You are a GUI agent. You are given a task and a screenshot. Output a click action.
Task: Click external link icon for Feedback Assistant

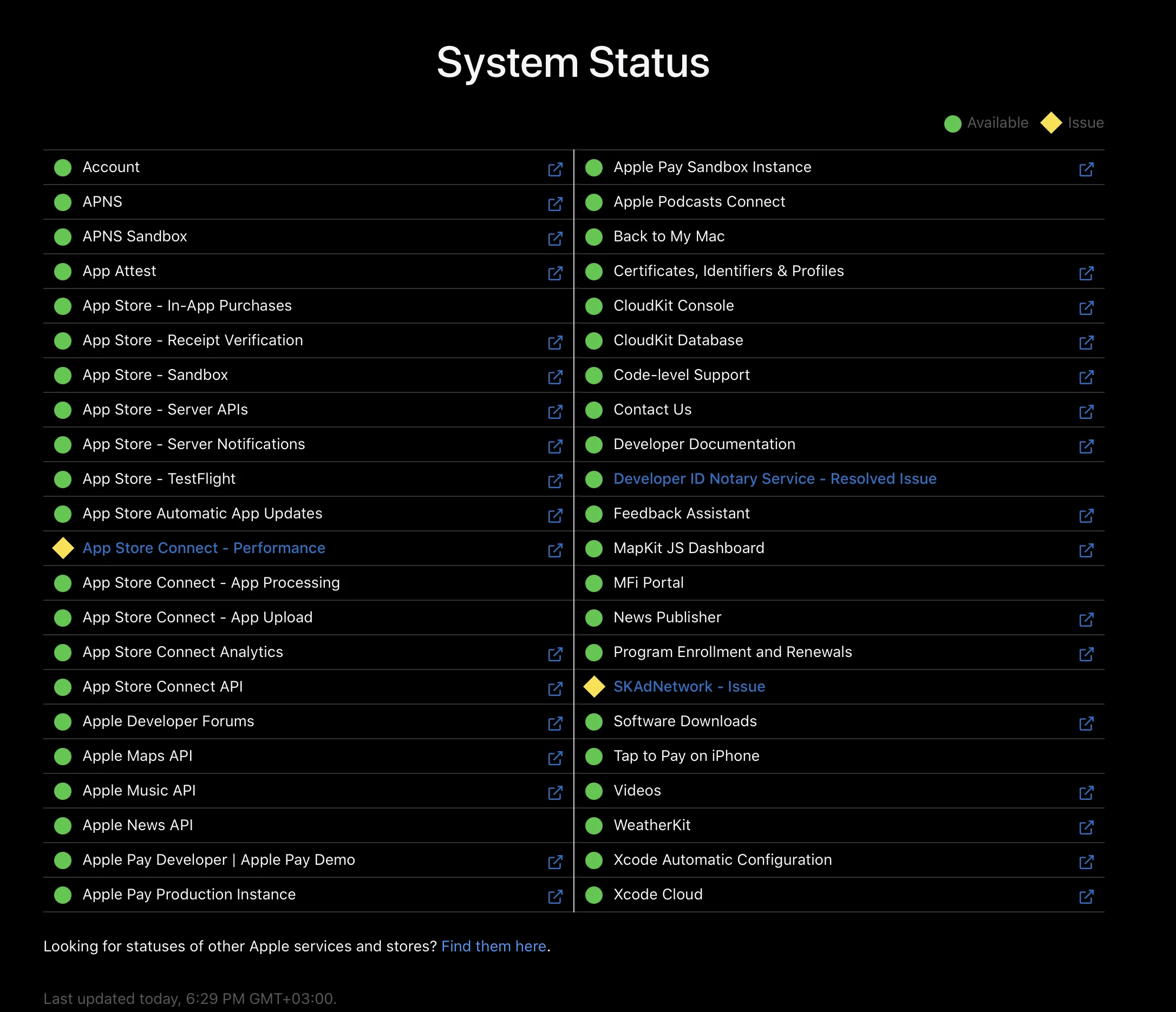[1086, 516]
